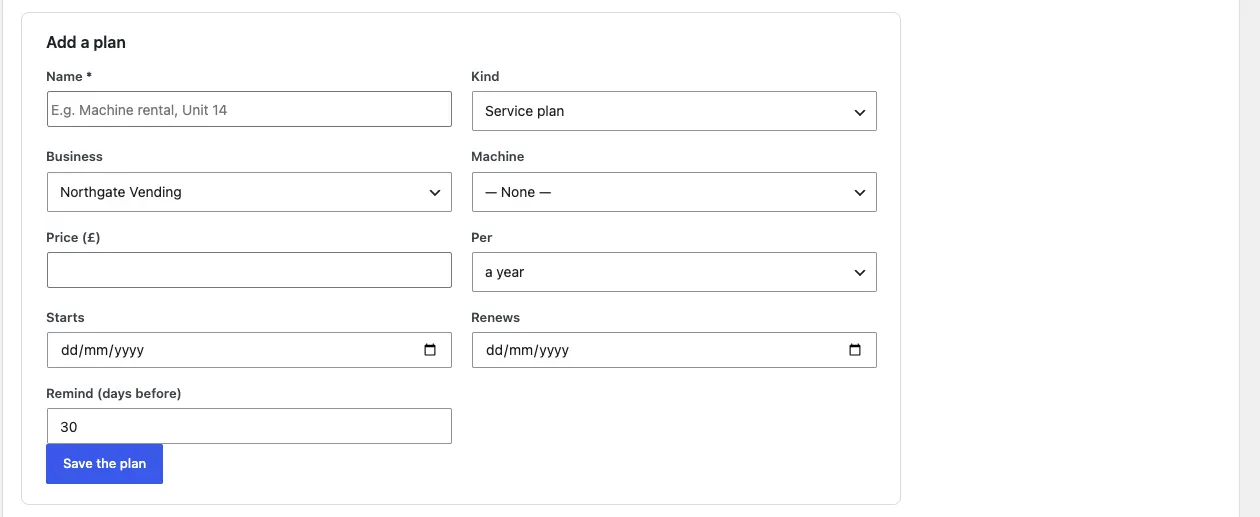This screenshot has width=1260, height=517.
Task: Click the Machine label
Action: (498, 157)
